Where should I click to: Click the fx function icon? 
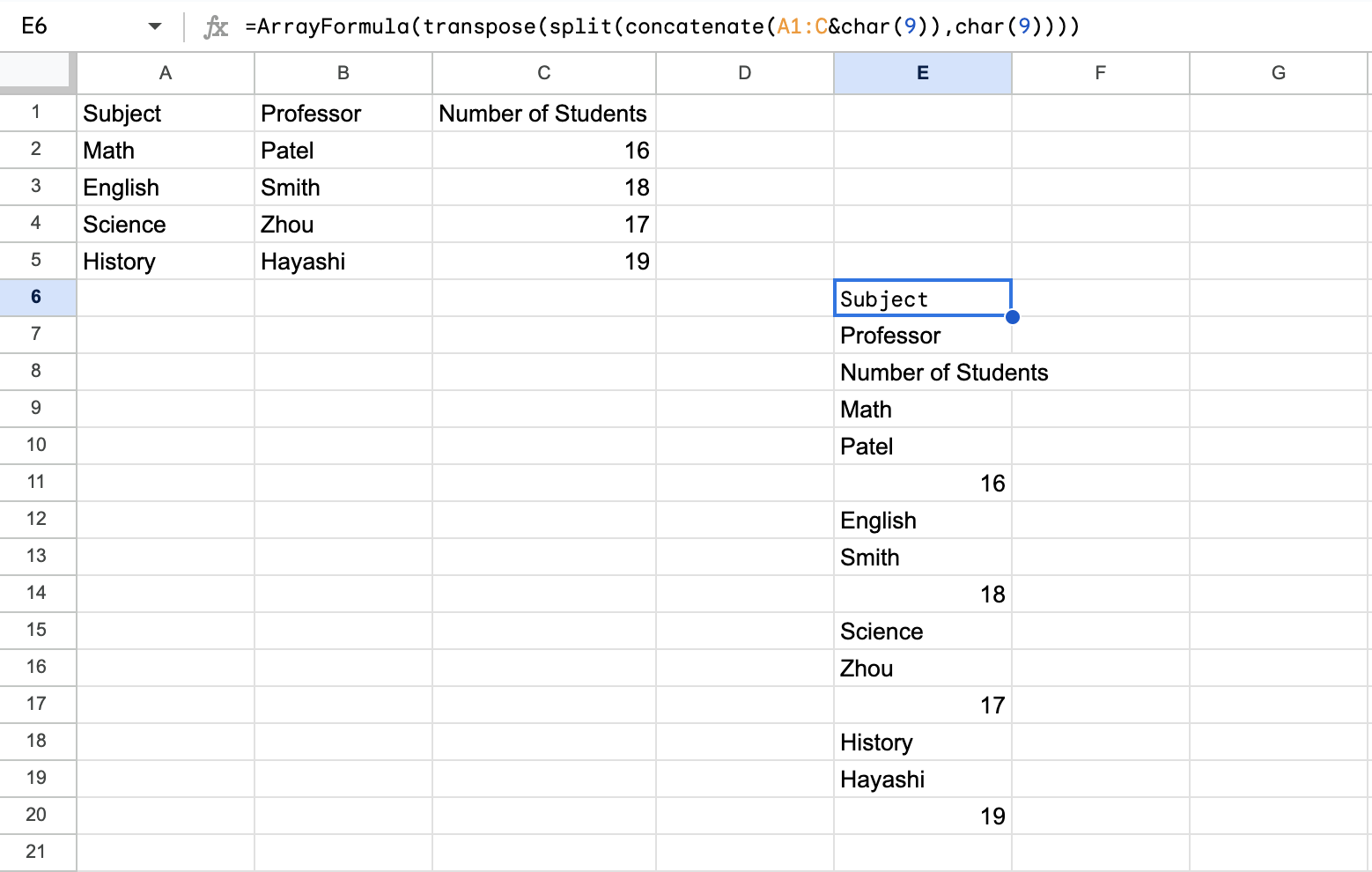(214, 26)
